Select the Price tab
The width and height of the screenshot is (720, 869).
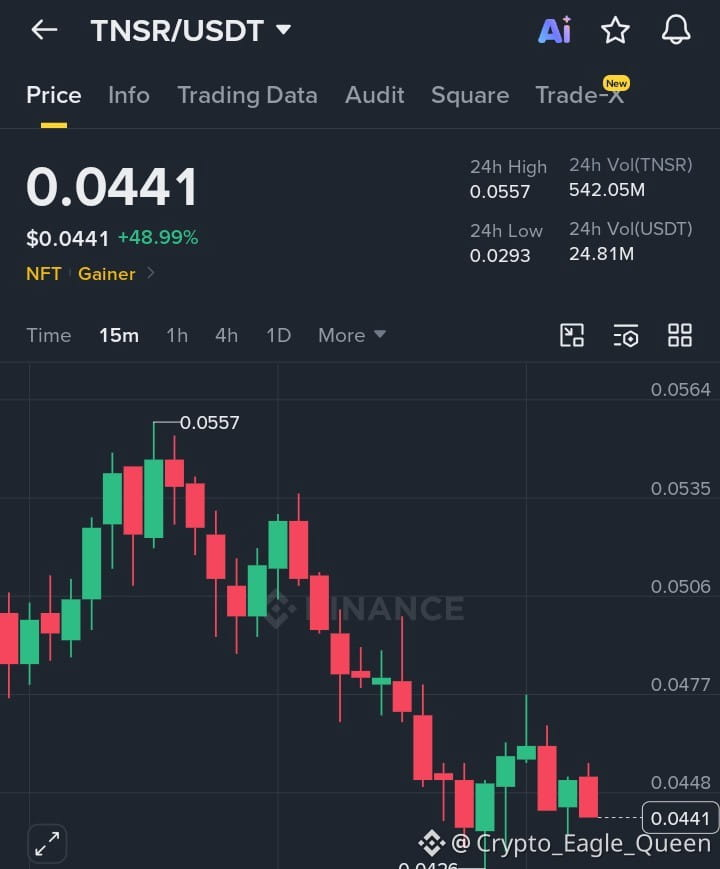(54, 95)
